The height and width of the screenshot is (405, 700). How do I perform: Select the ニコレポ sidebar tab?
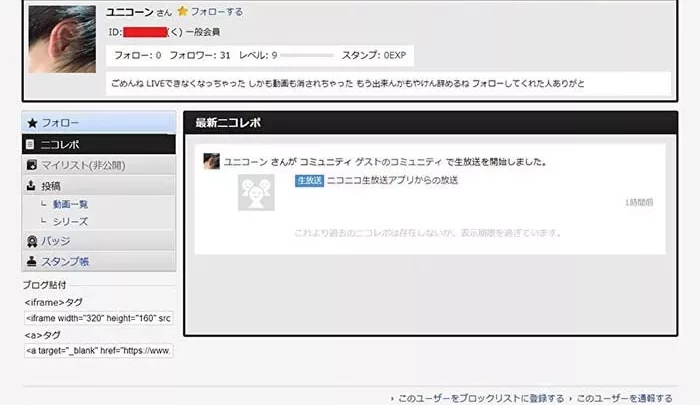click(x=99, y=144)
